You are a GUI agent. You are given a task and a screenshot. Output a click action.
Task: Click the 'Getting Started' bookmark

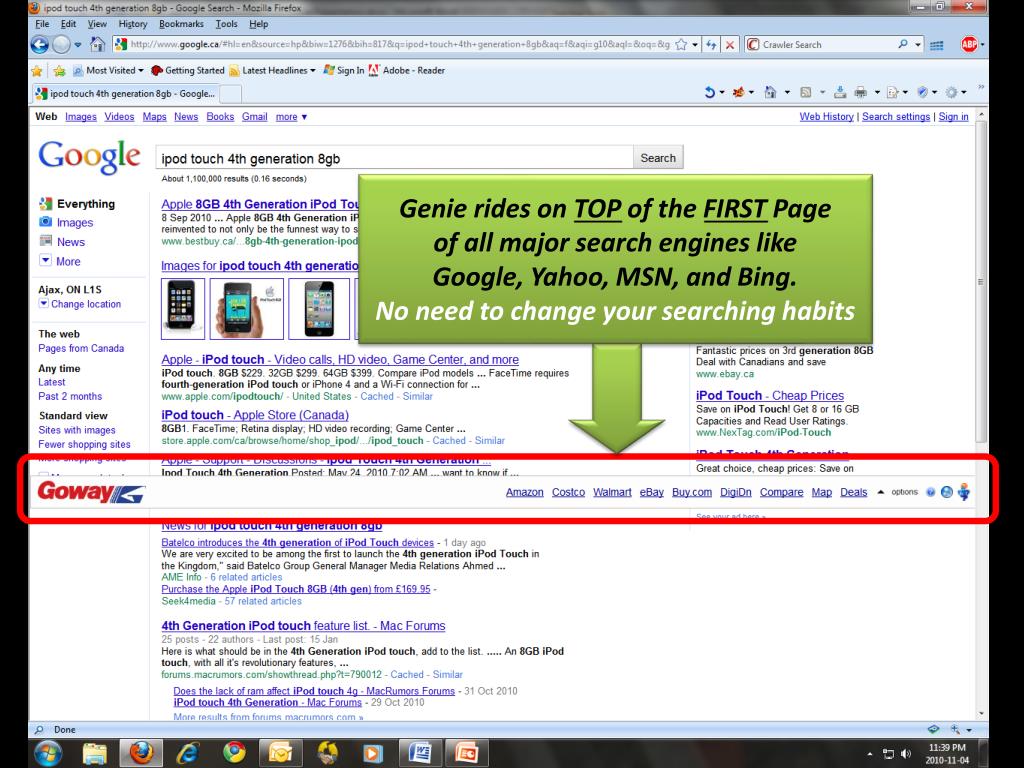(188, 71)
